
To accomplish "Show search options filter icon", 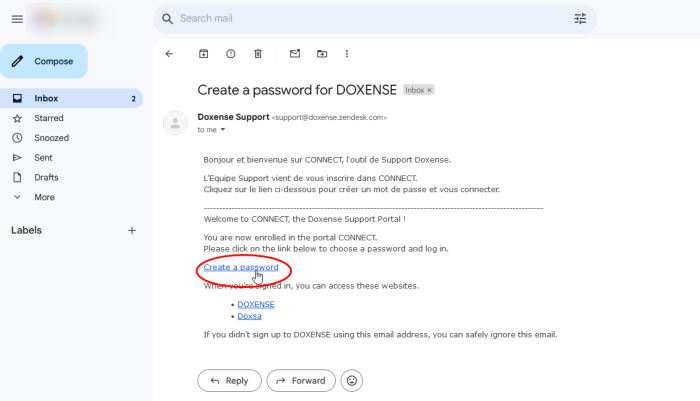I will [x=580, y=18].
